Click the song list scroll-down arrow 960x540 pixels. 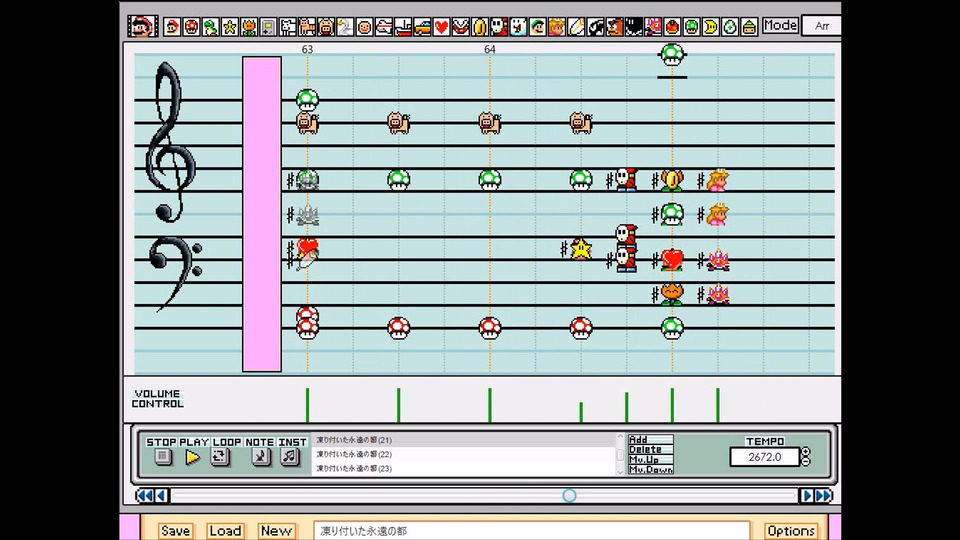[620, 472]
